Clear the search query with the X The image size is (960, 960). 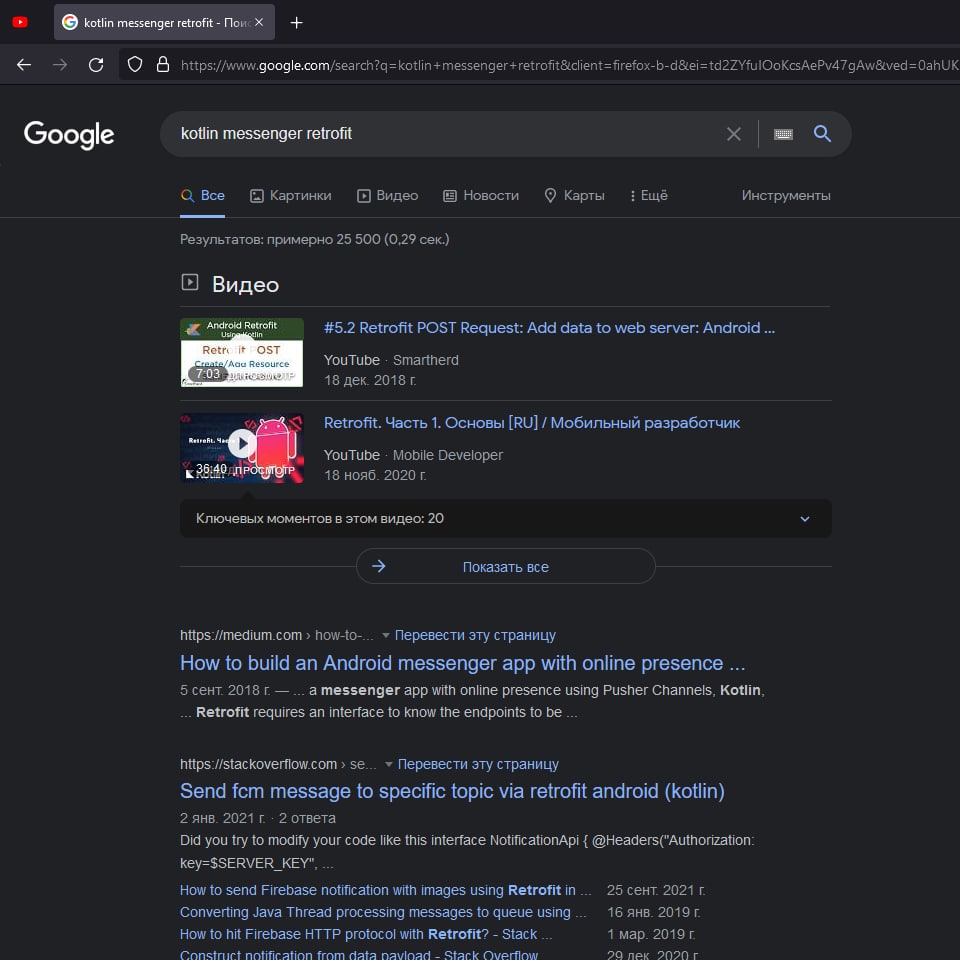(733, 134)
